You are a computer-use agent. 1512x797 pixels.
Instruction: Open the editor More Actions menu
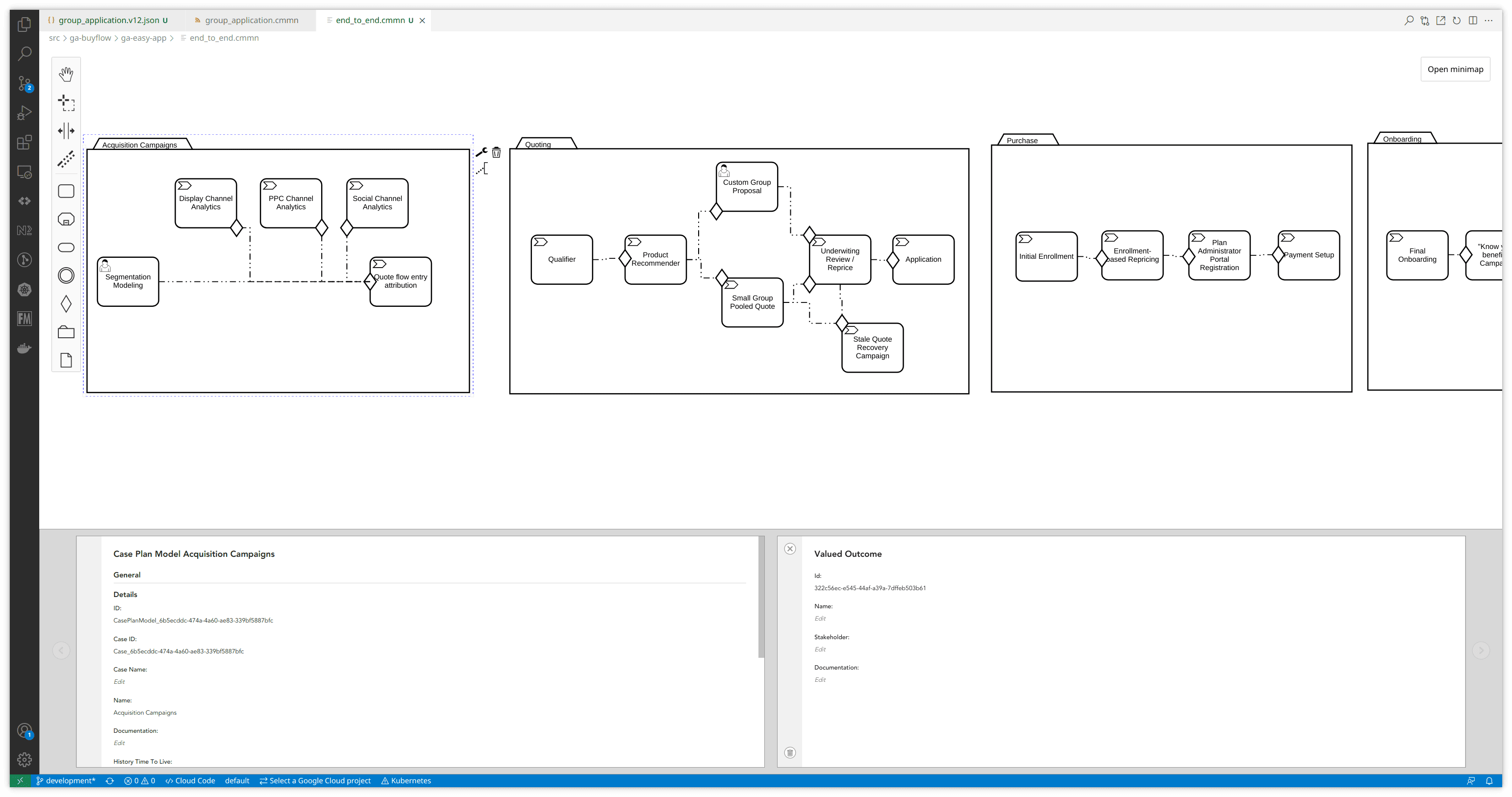click(x=1489, y=21)
